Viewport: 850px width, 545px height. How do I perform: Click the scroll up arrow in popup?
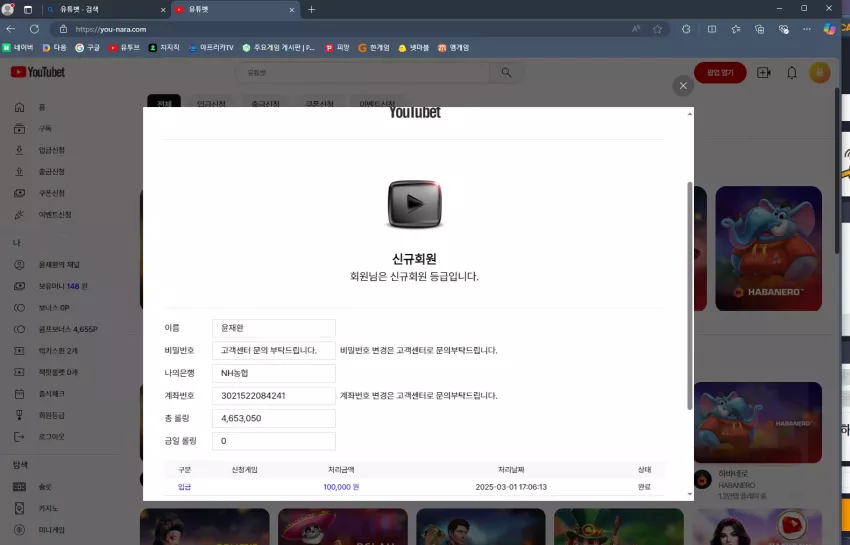tap(690, 114)
